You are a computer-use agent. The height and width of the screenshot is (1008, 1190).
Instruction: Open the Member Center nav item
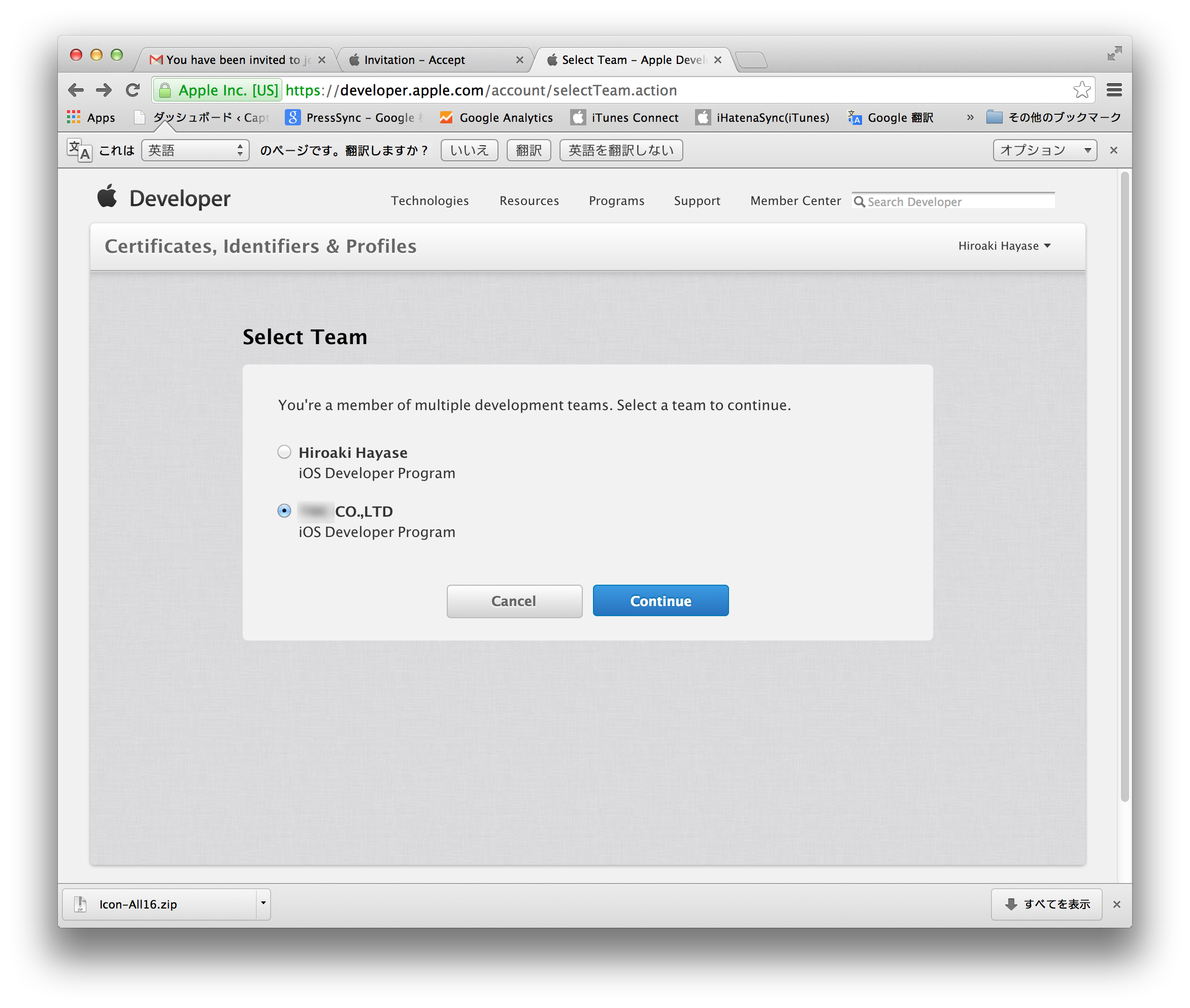click(795, 200)
